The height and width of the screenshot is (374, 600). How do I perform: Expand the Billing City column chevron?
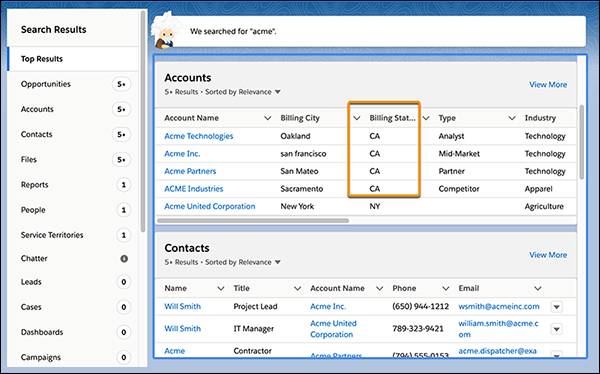click(357, 118)
